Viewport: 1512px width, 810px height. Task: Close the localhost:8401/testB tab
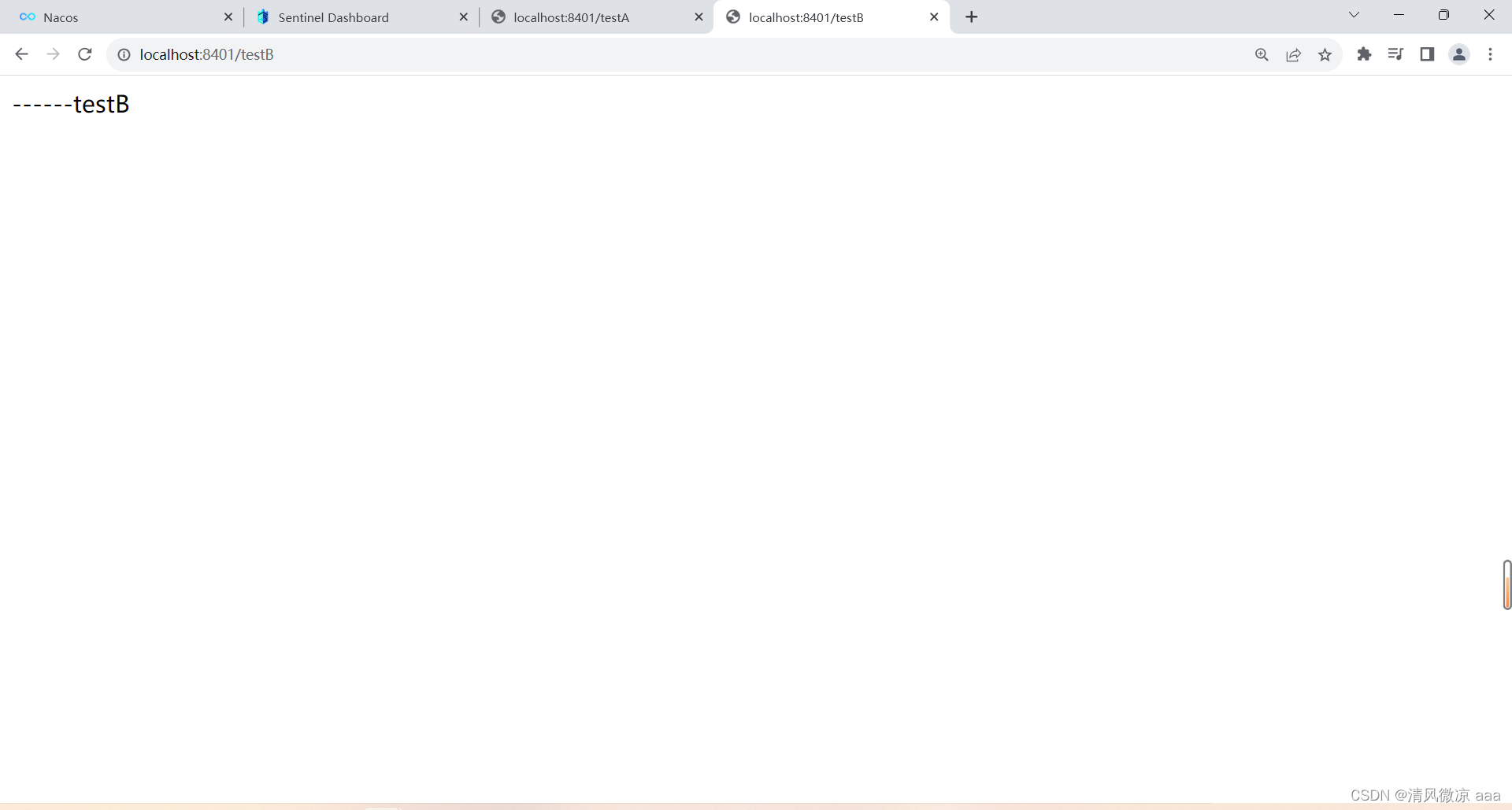[x=934, y=17]
